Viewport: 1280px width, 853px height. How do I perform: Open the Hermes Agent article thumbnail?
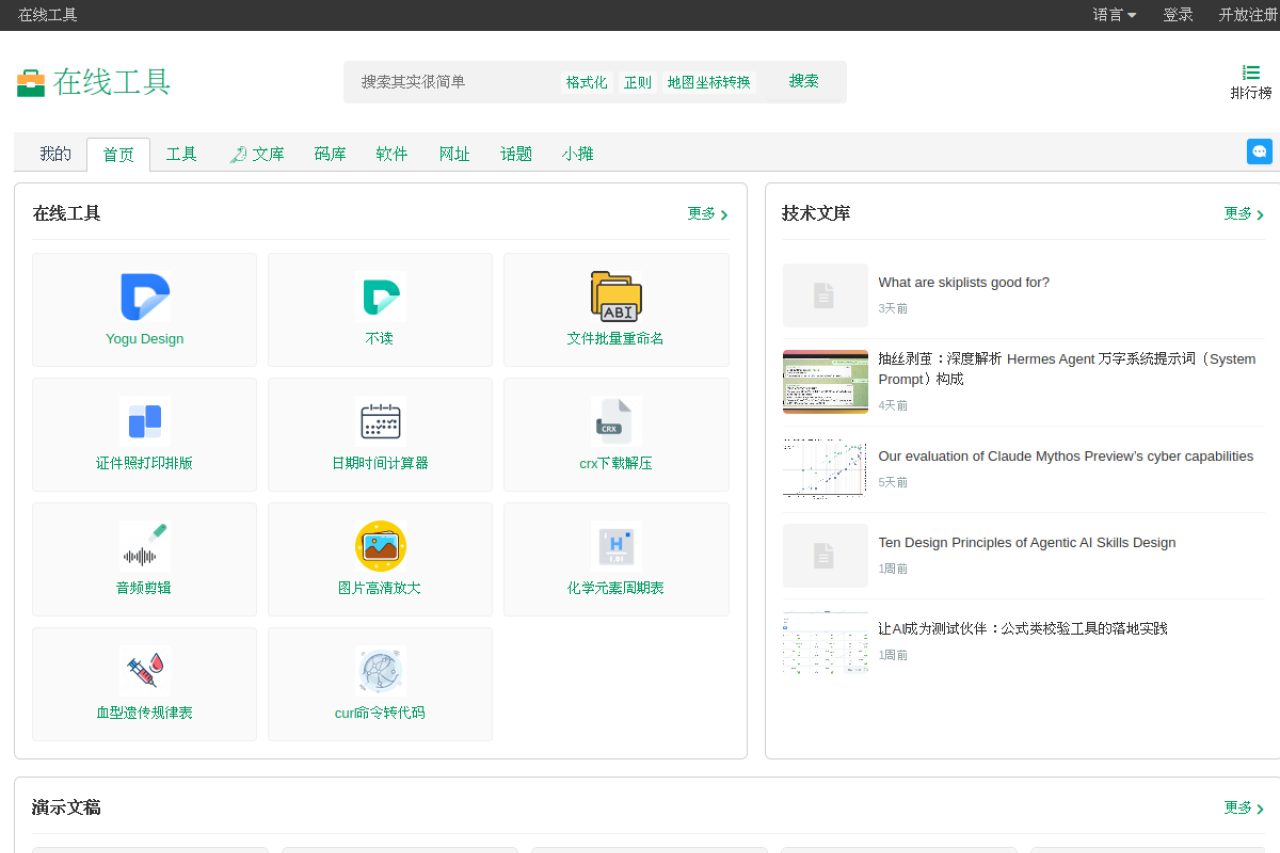click(x=825, y=381)
